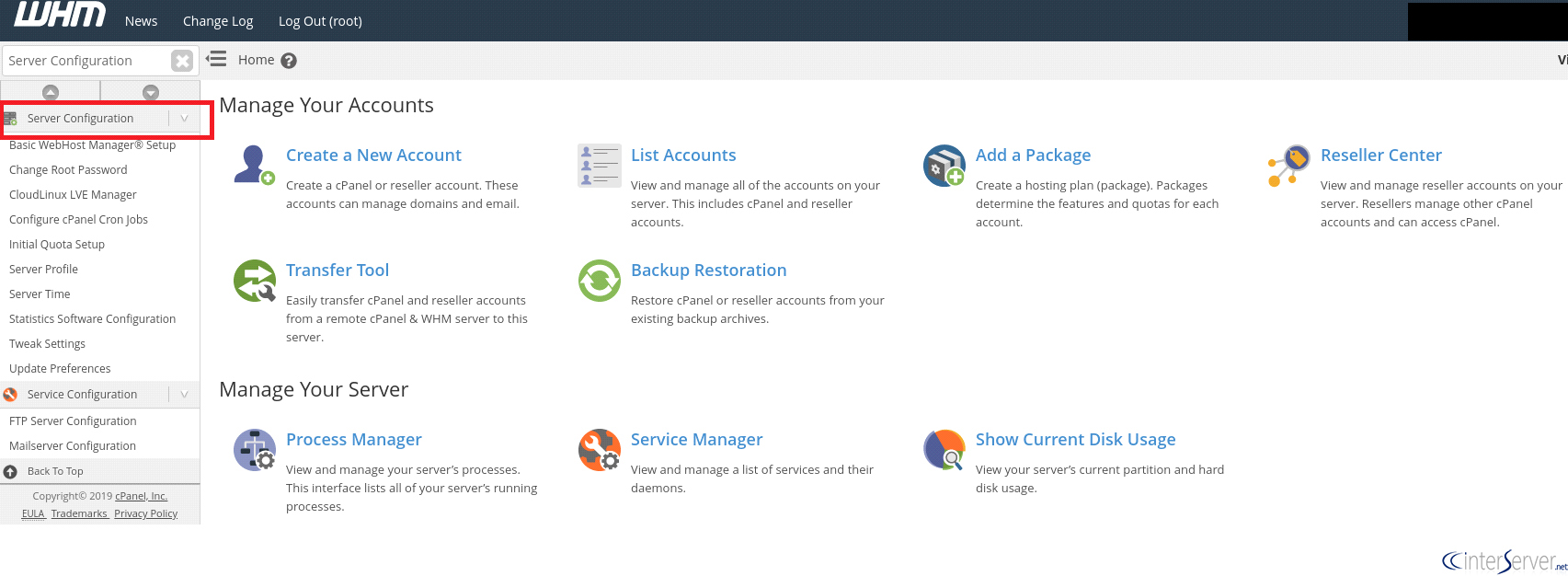Click the Backup Restoration icon
This screenshot has width=1568, height=576.
pyautogui.click(x=600, y=281)
